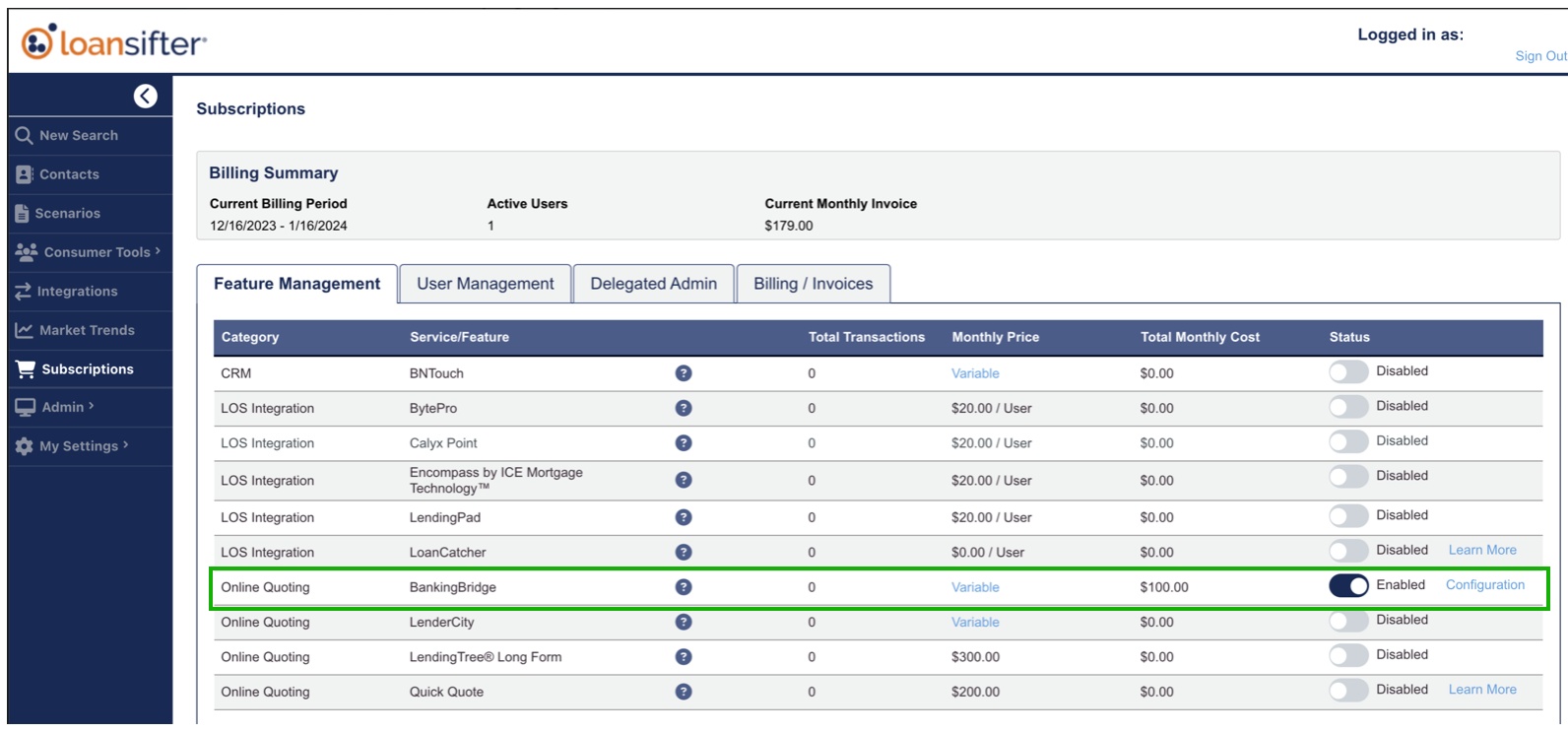Click the billing period dates 12/16/2023 - 1/16/2024
Image resolution: width=1568 pixels, height=733 pixels.
coord(279,226)
